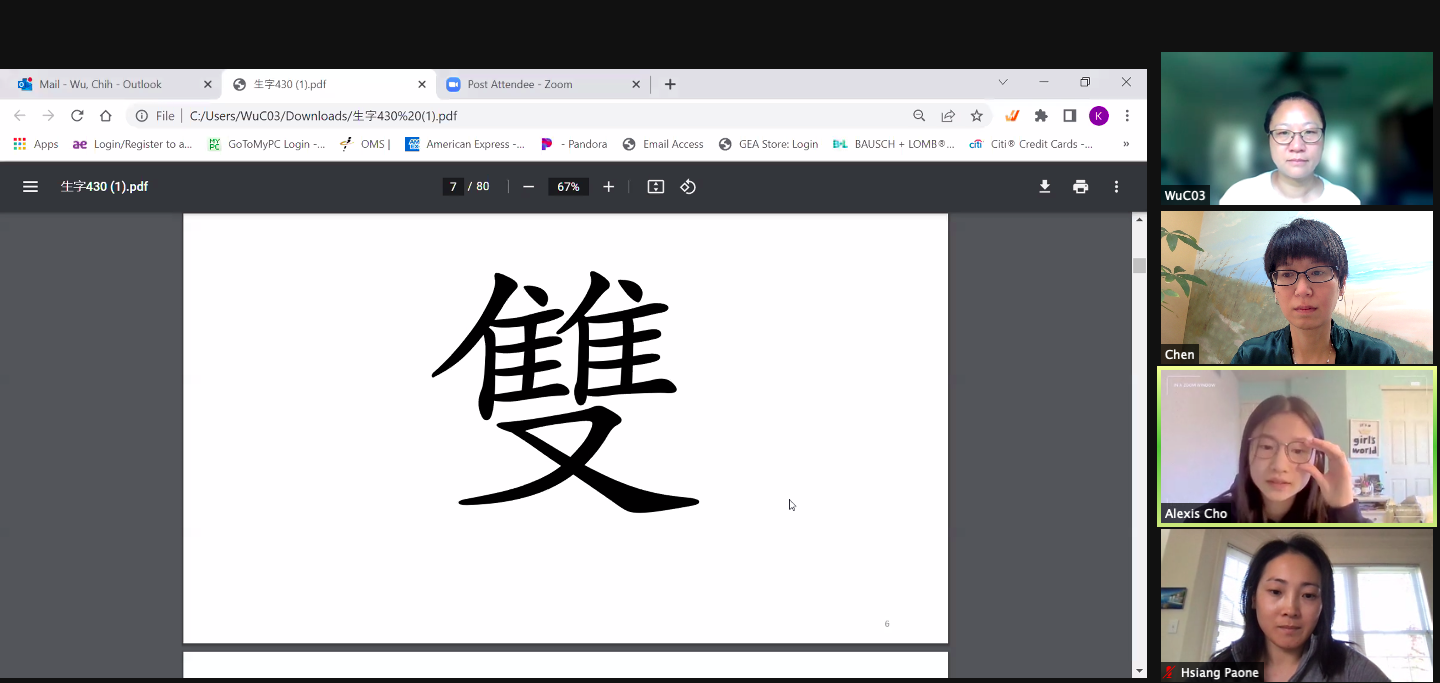Select the fit-to-page icon
The width and height of the screenshot is (1440, 683).
(655, 186)
